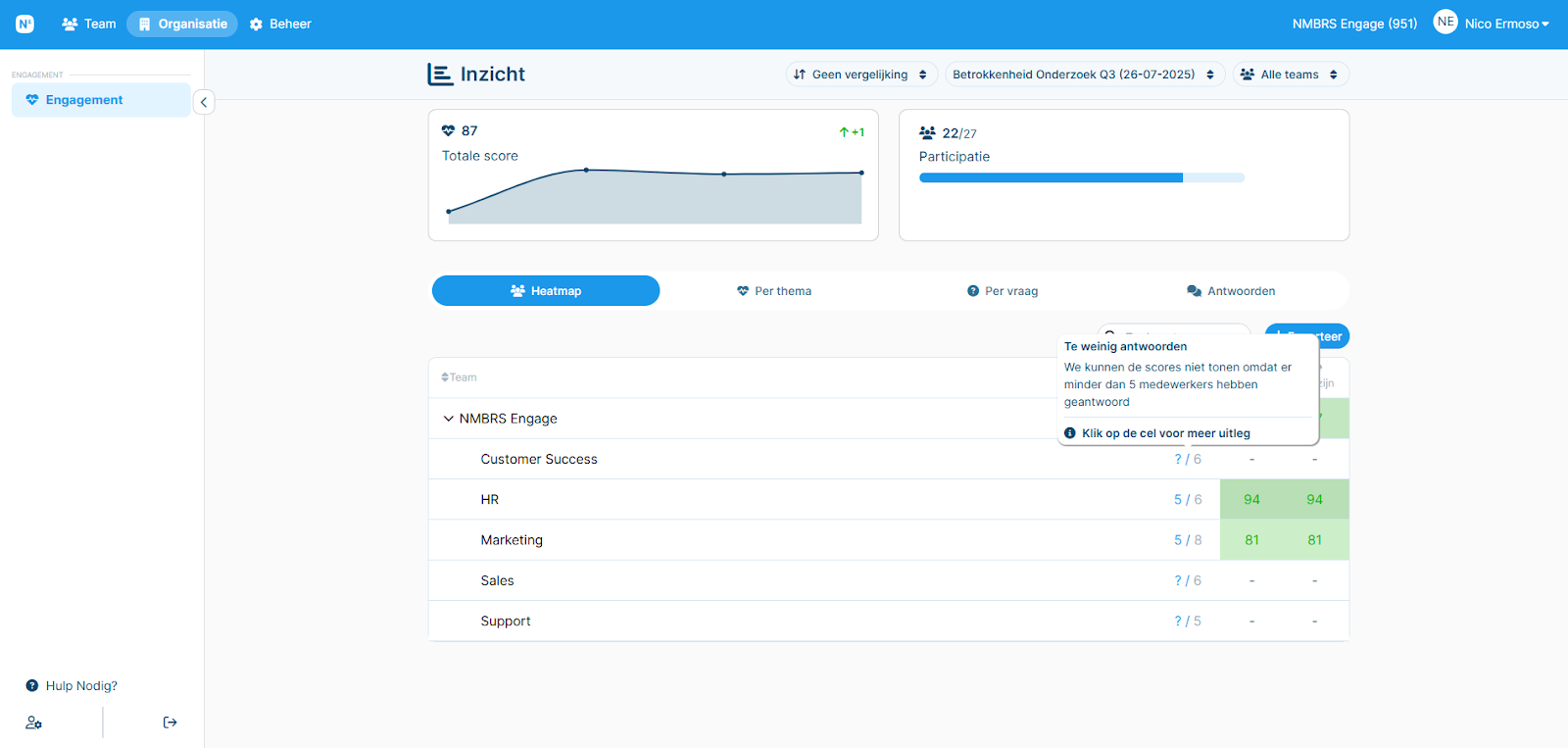Switch to the Antwoorden tab

[x=1231, y=291]
